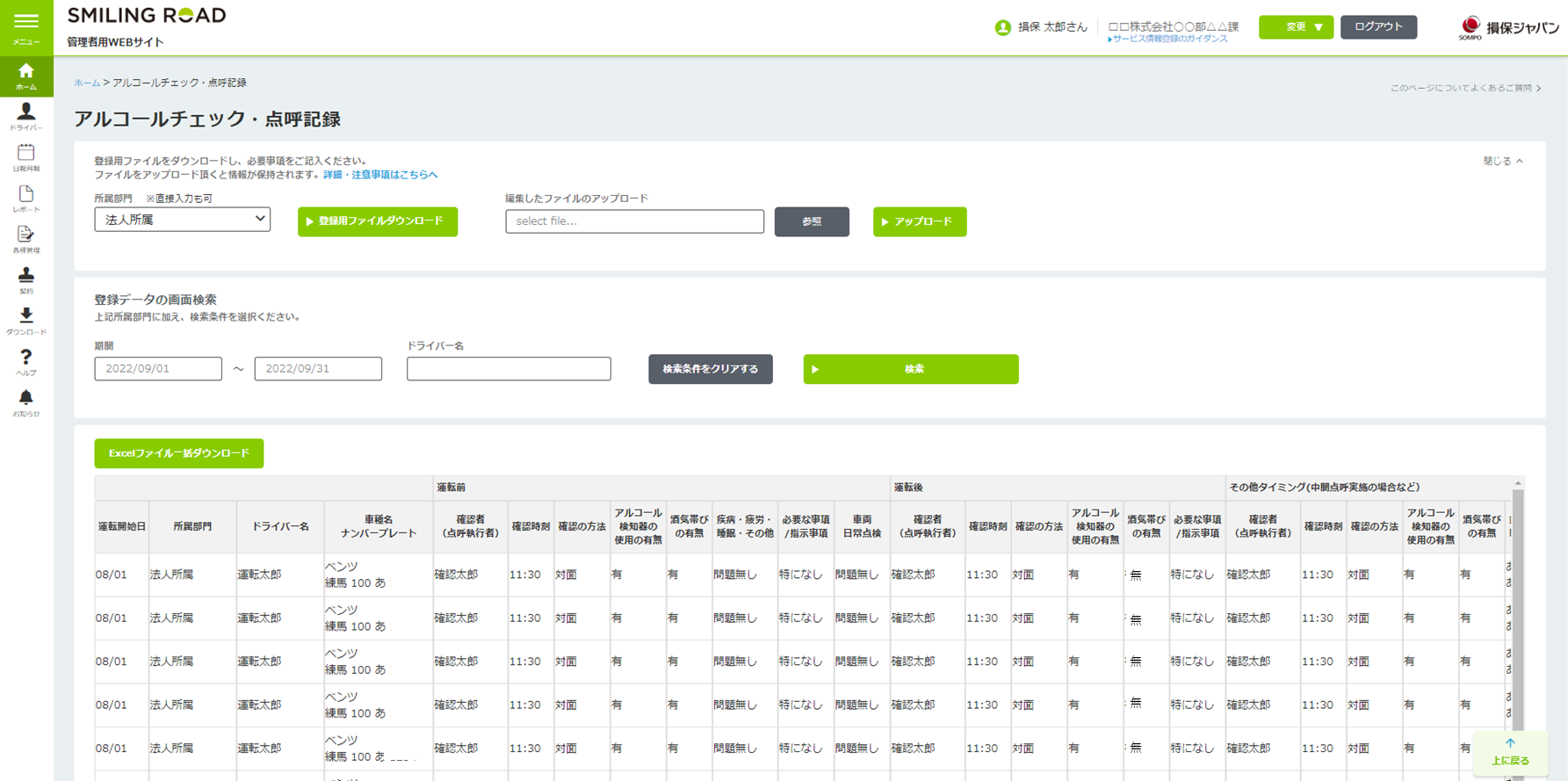The width and height of the screenshot is (1568, 781).
Task: Open the ヘルプ question mark icon
Action: 26,362
